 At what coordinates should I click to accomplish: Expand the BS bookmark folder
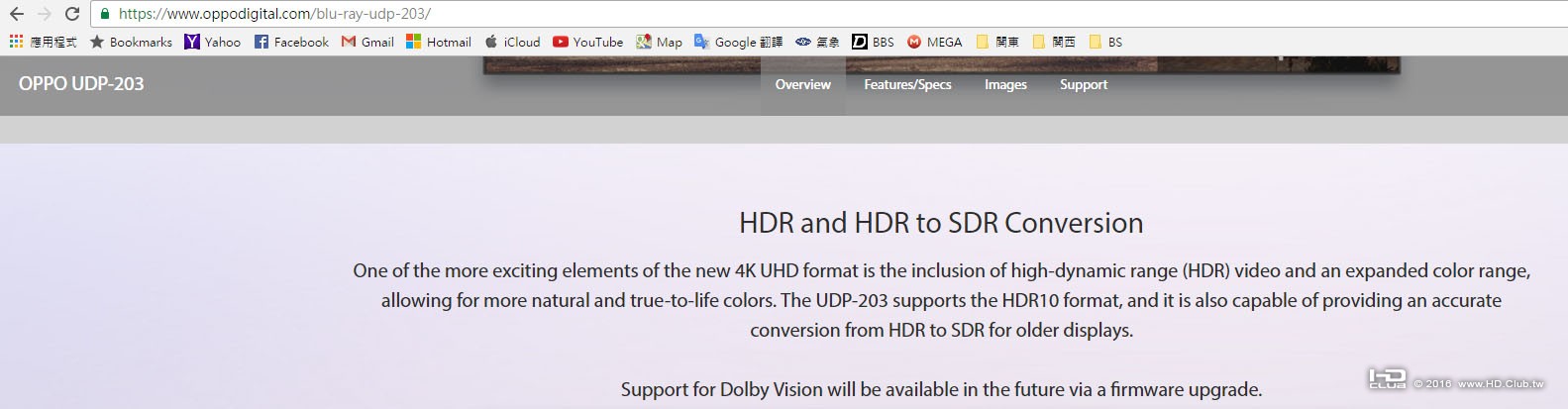1105,42
